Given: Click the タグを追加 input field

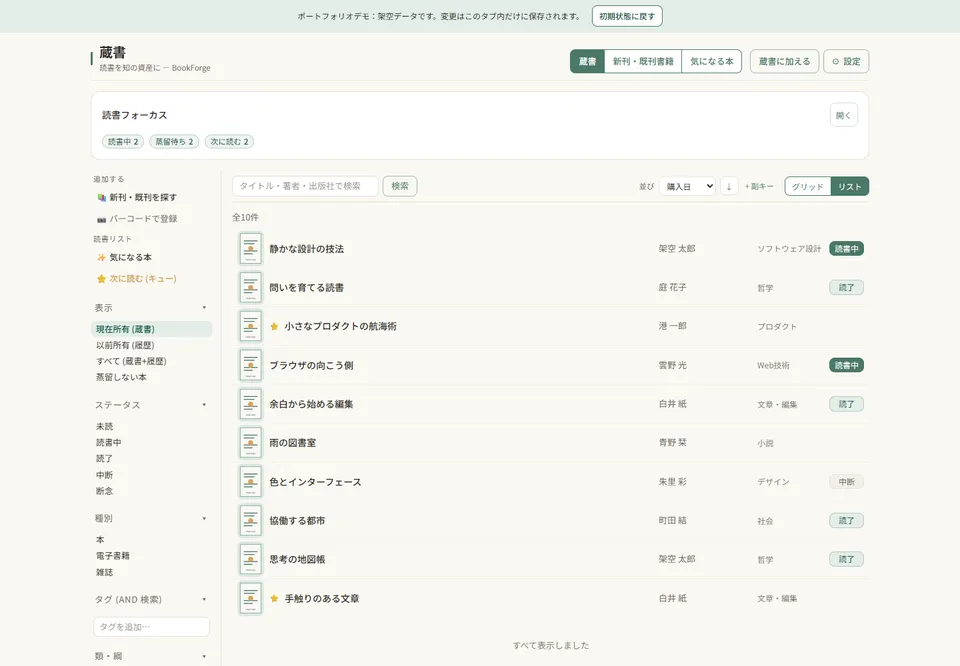Looking at the screenshot, I should [151, 627].
